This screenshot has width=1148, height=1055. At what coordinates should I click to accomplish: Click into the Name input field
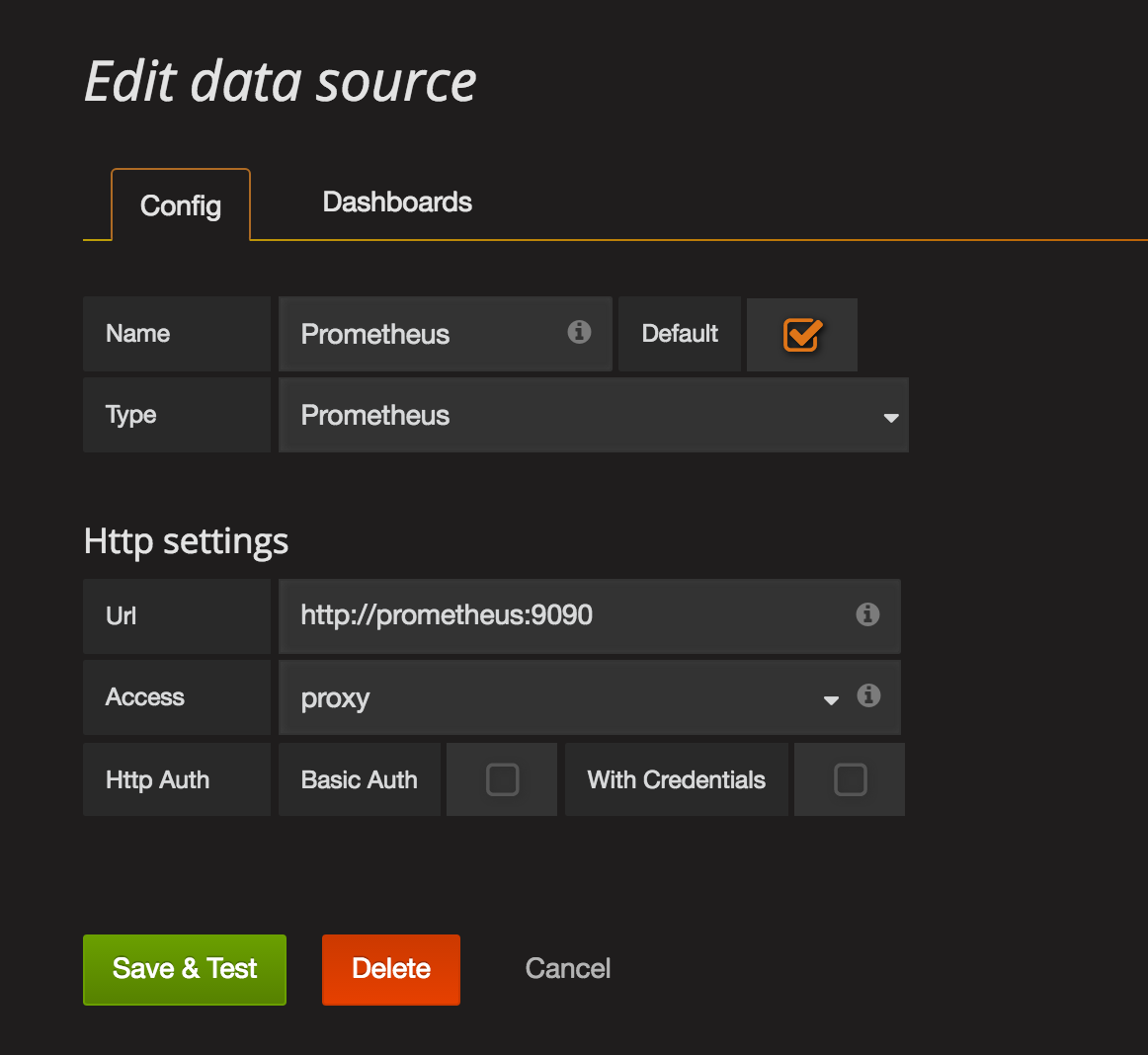pyautogui.click(x=446, y=334)
